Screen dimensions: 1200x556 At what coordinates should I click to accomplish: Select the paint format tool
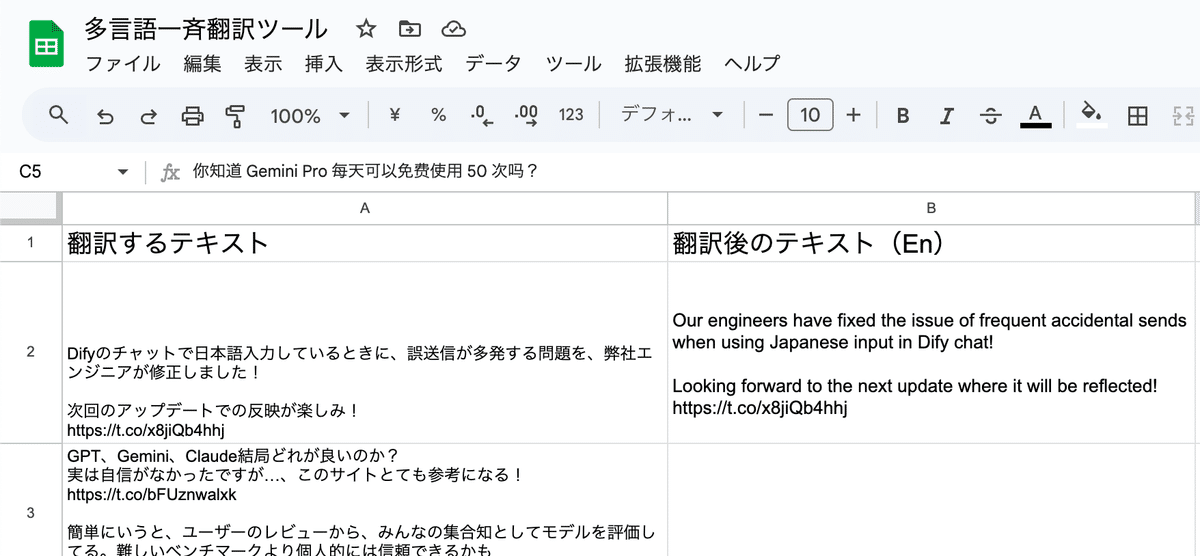click(x=235, y=116)
